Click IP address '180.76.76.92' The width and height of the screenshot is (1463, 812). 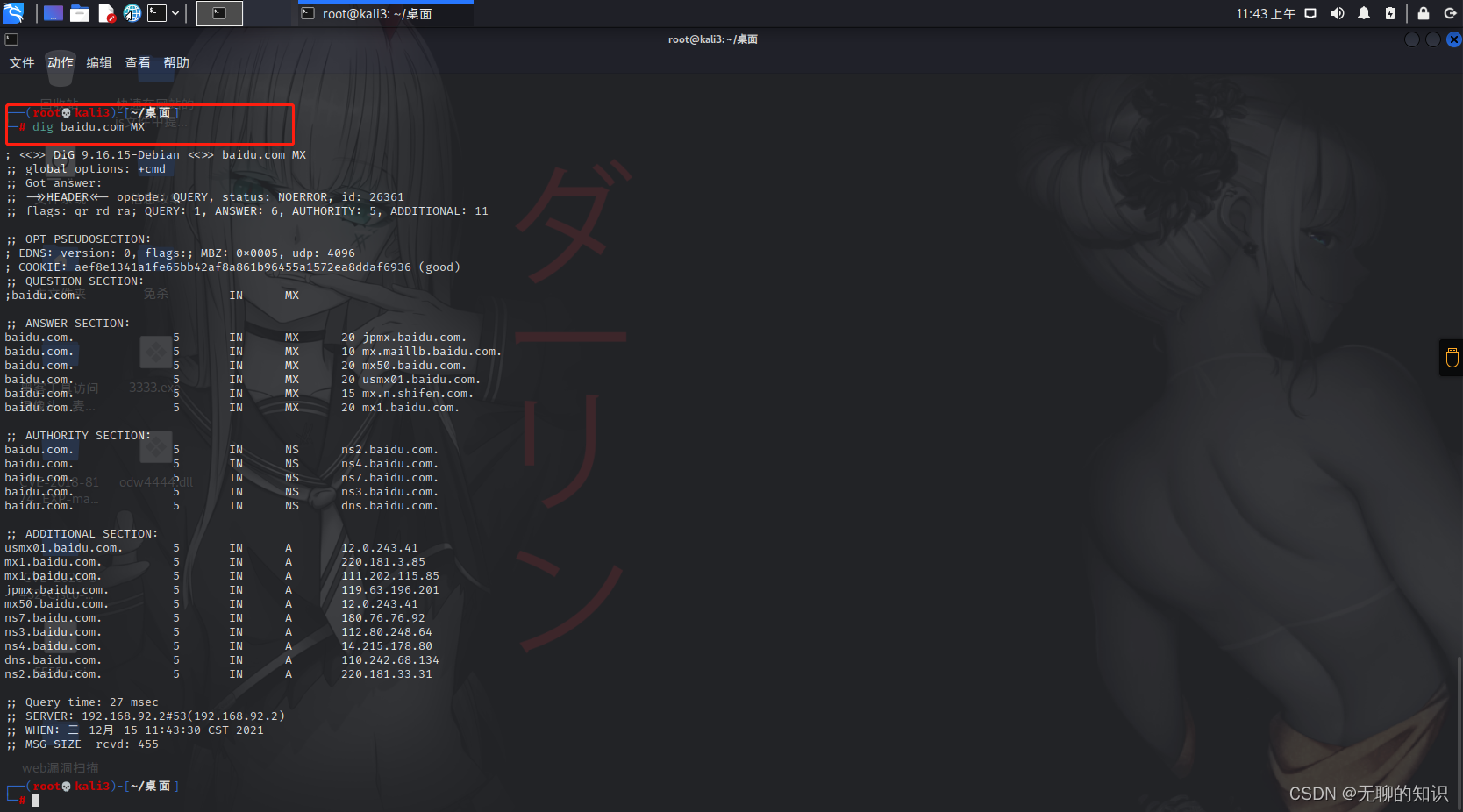tap(383, 618)
